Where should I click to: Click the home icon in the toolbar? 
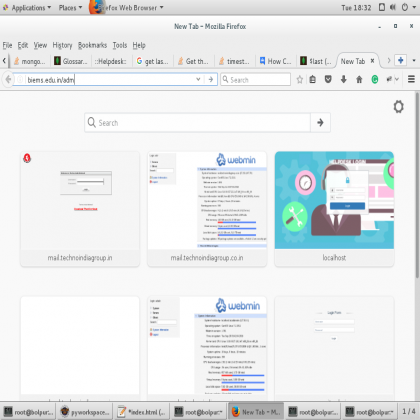click(x=359, y=79)
